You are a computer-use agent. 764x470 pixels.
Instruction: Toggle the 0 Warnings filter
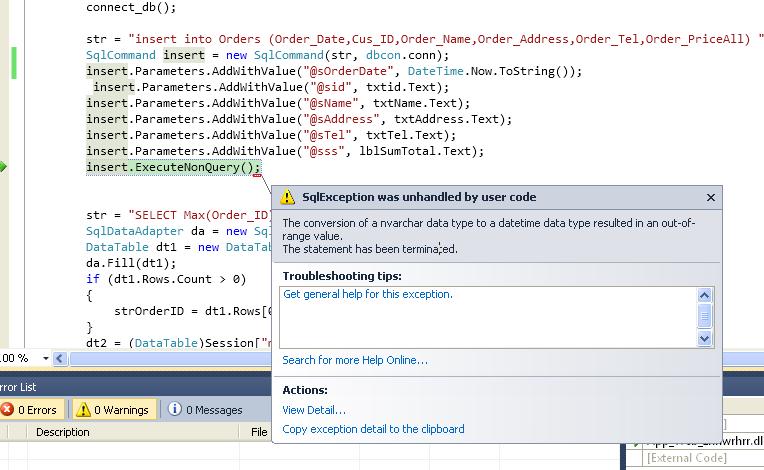pos(111,410)
